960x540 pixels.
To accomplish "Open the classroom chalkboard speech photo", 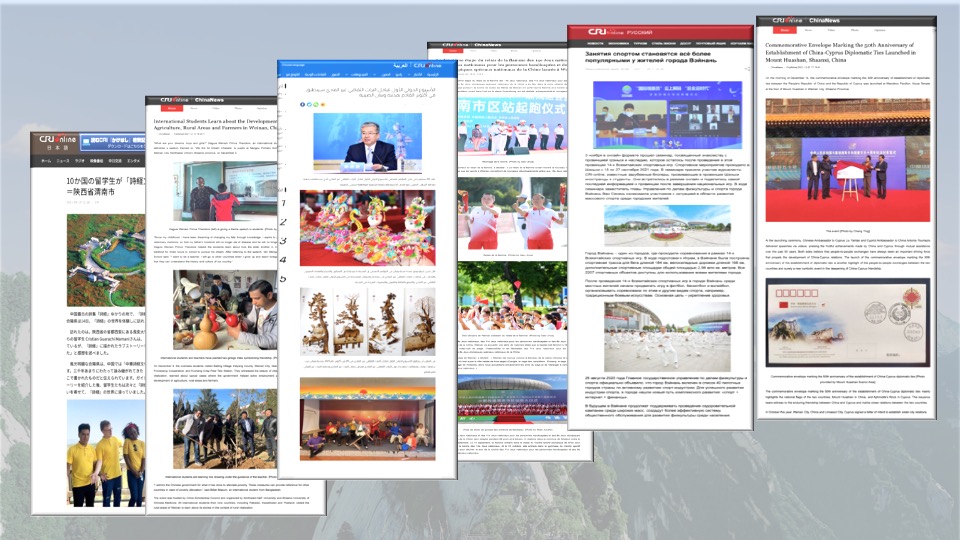I will pos(225,190).
